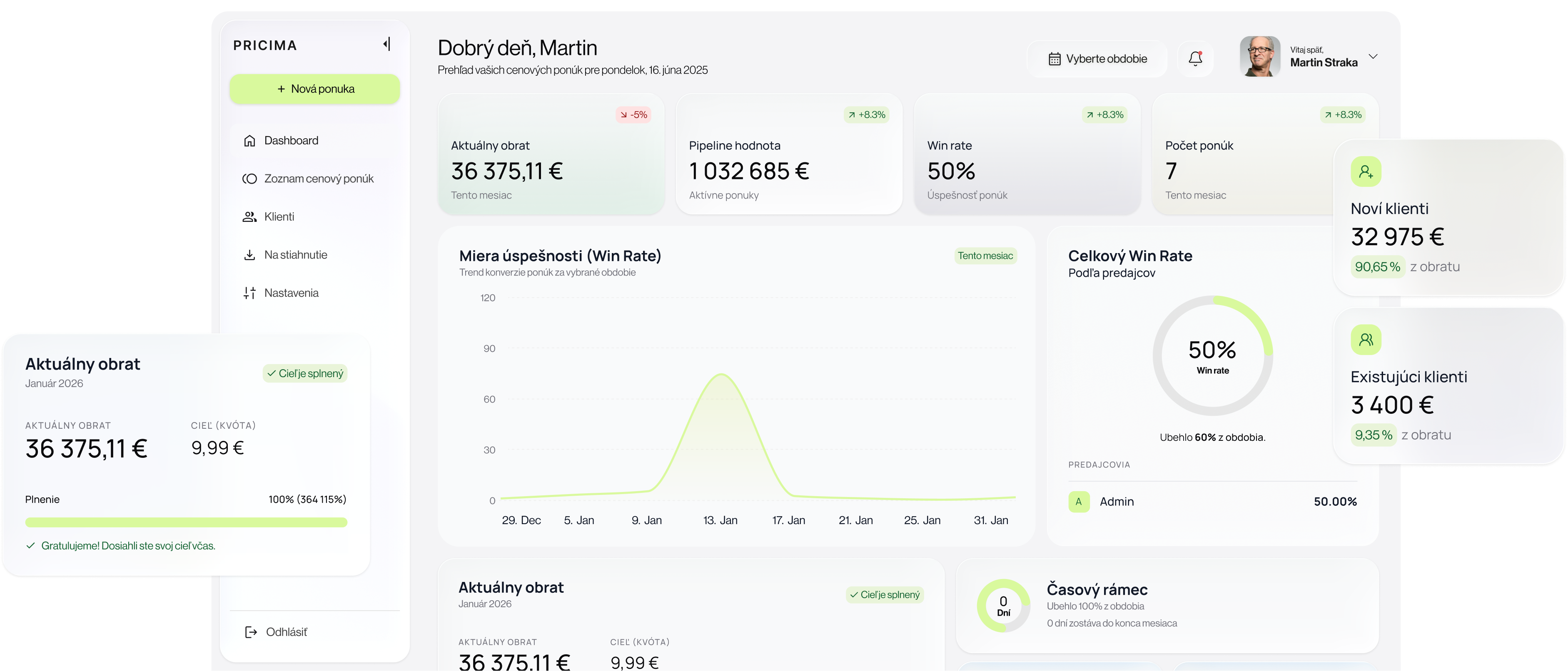This screenshot has width=1568, height=671.
Task: Click the Nová ponuka button
Action: point(315,88)
